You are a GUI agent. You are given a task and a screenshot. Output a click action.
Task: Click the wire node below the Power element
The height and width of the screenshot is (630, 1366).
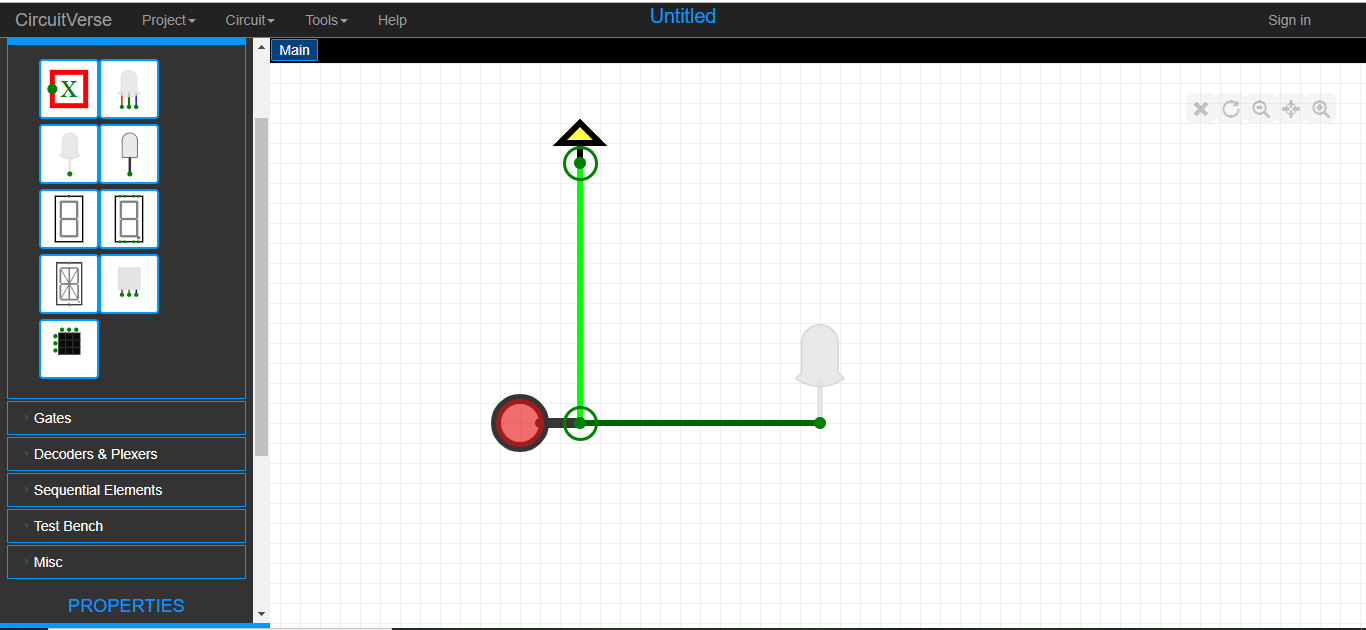click(x=580, y=163)
